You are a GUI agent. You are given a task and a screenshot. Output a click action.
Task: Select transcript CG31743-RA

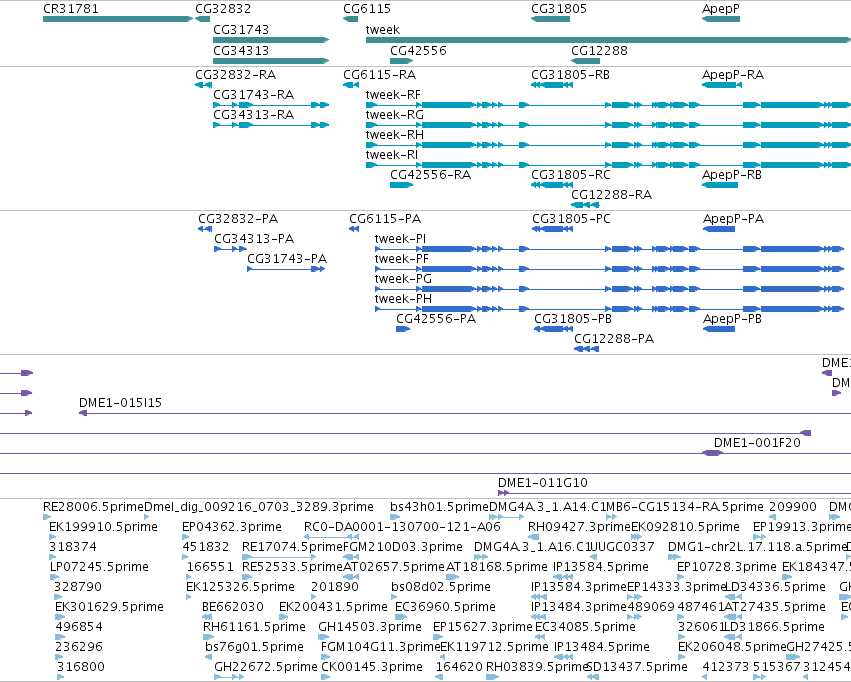coord(271,105)
